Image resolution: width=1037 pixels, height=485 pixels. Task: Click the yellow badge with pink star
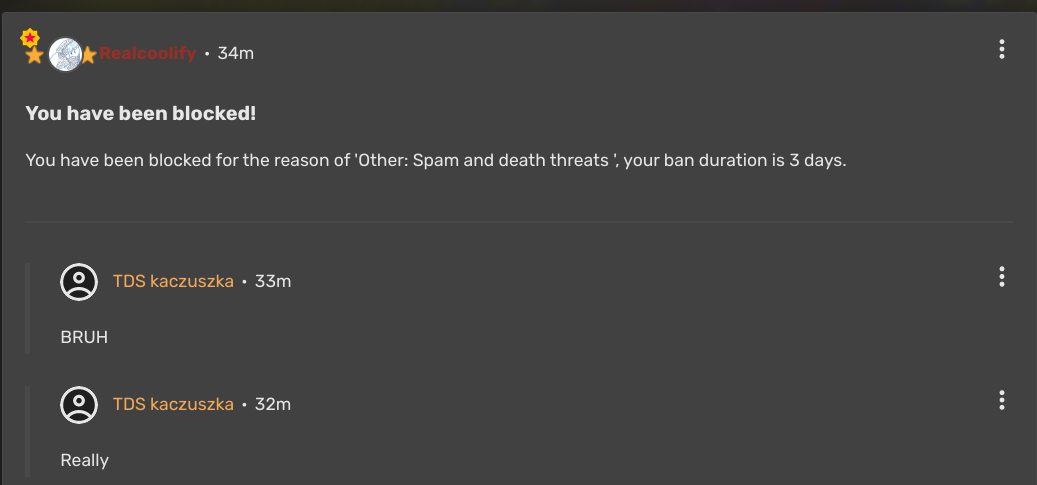[x=30, y=37]
